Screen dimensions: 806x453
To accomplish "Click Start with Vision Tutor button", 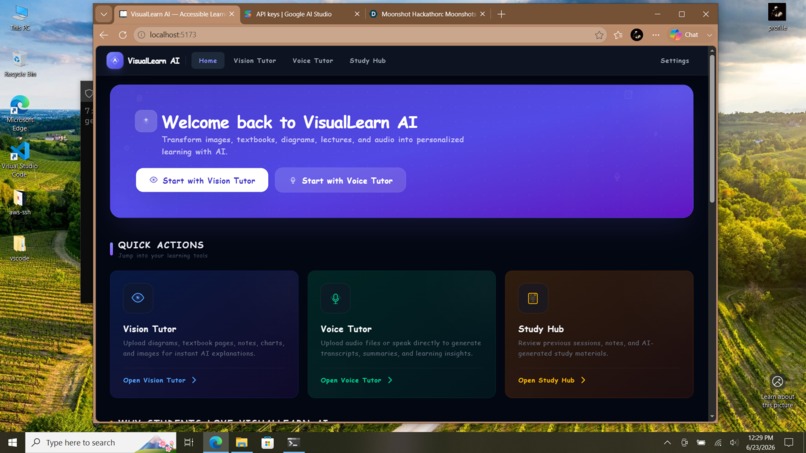I will (x=202, y=180).
